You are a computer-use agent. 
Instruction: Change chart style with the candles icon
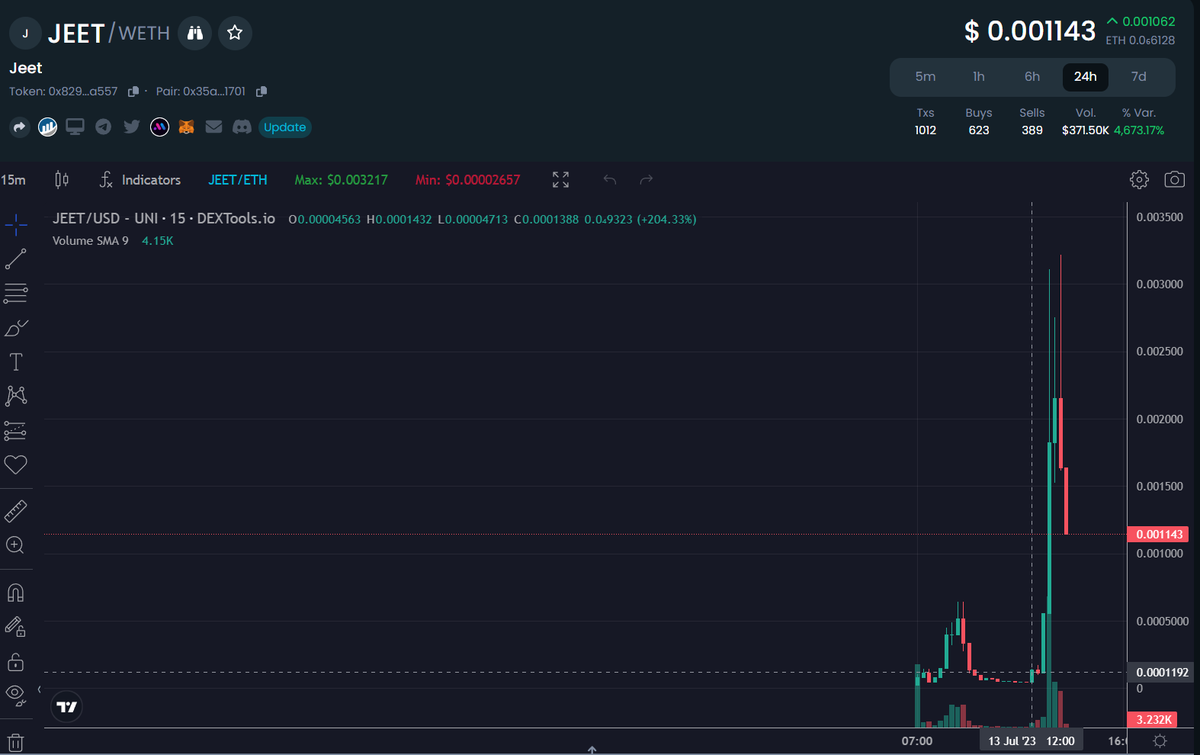(x=62, y=180)
